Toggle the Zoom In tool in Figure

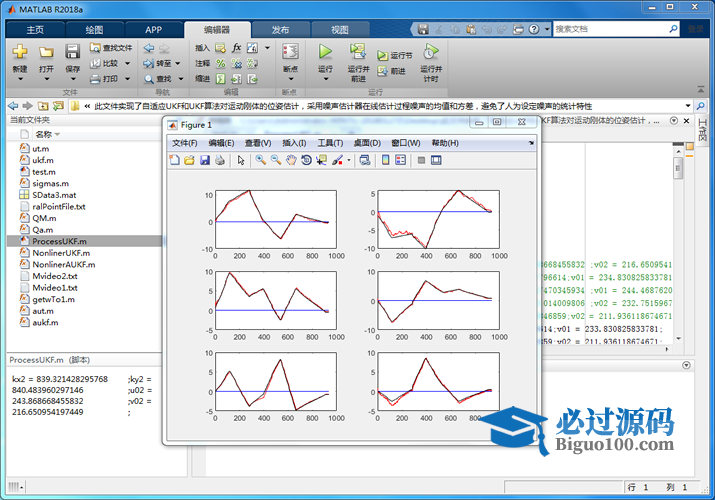pyautogui.click(x=261, y=160)
